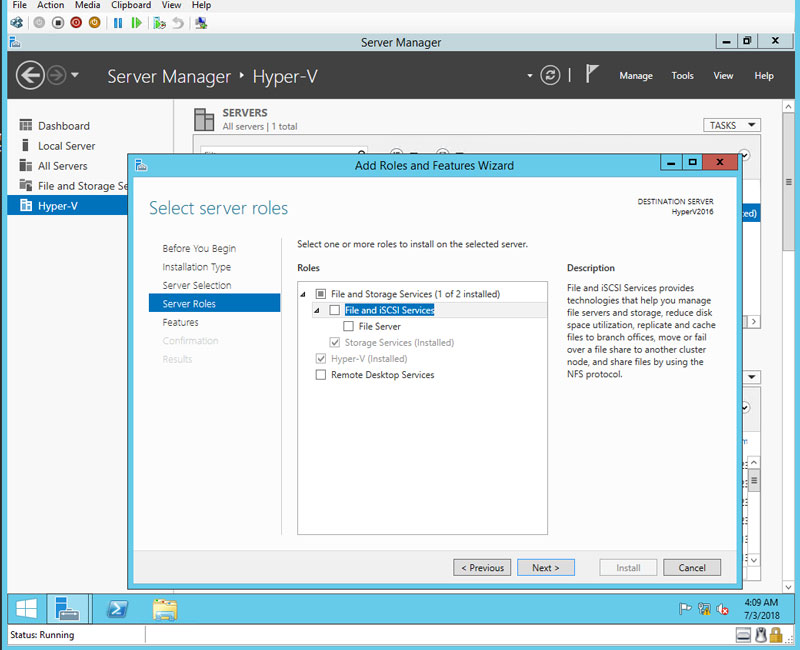Open File Explorer from the taskbar
800x650 pixels.
(x=165, y=608)
